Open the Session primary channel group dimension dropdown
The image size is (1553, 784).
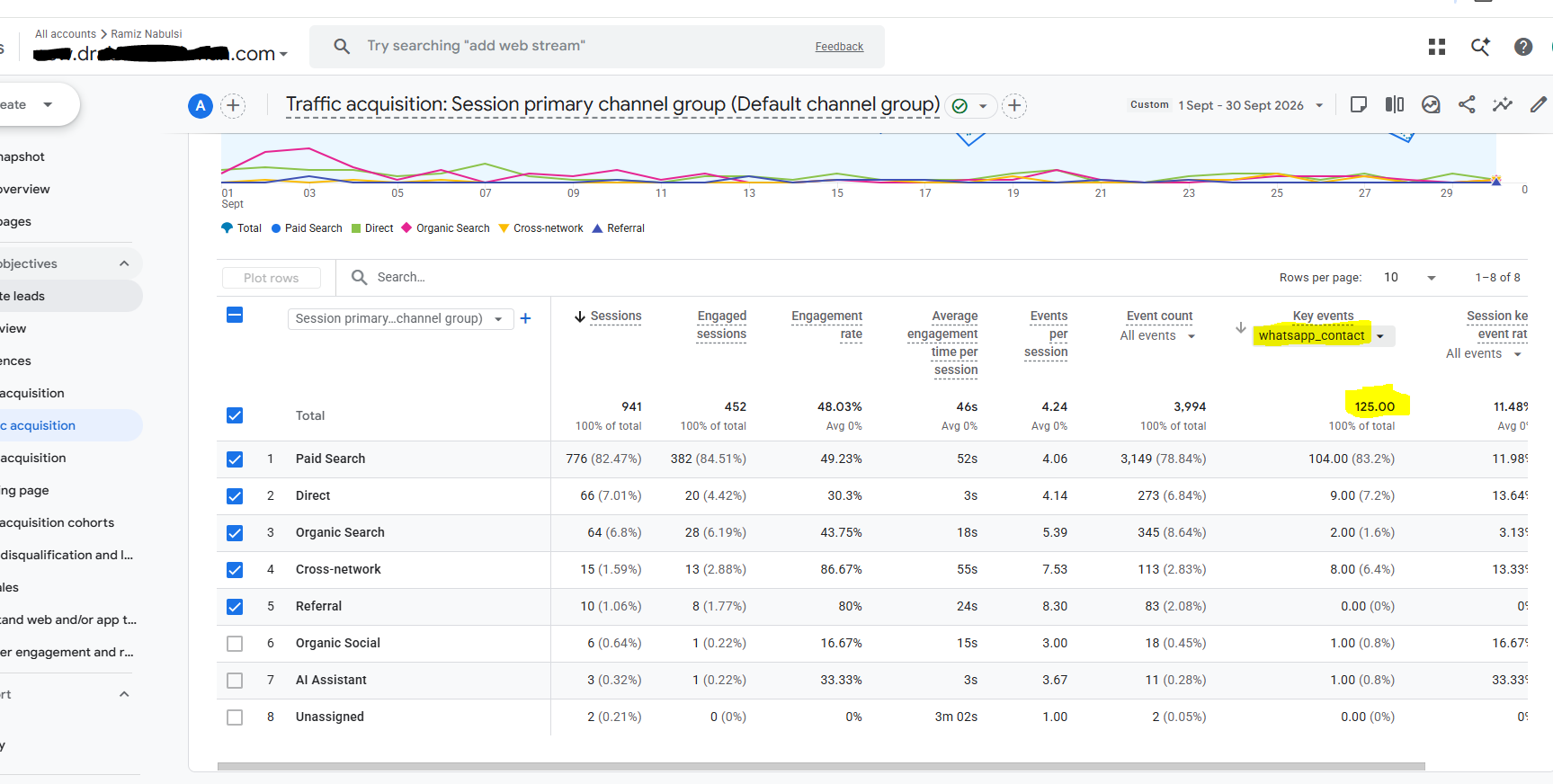(x=401, y=319)
